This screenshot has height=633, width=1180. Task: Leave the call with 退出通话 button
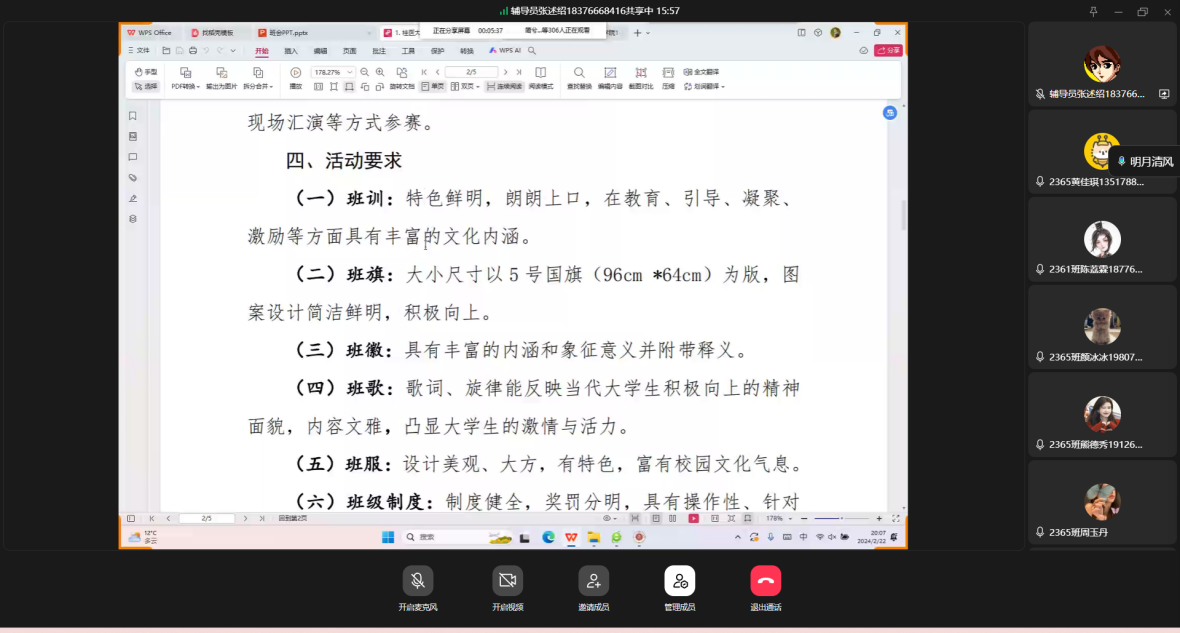click(764, 580)
